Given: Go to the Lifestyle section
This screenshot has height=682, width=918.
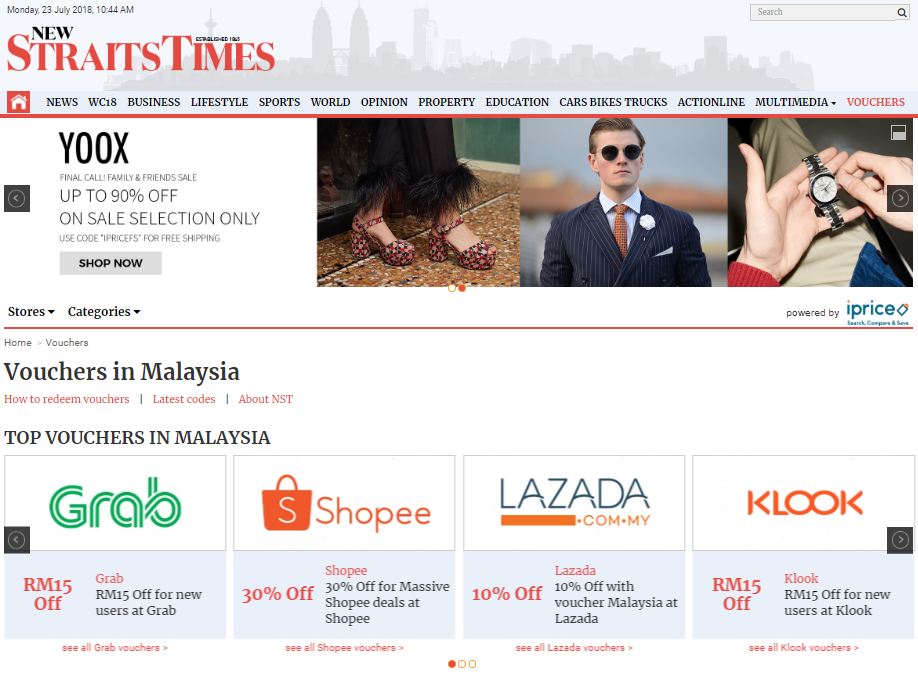Looking at the screenshot, I should point(219,102).
